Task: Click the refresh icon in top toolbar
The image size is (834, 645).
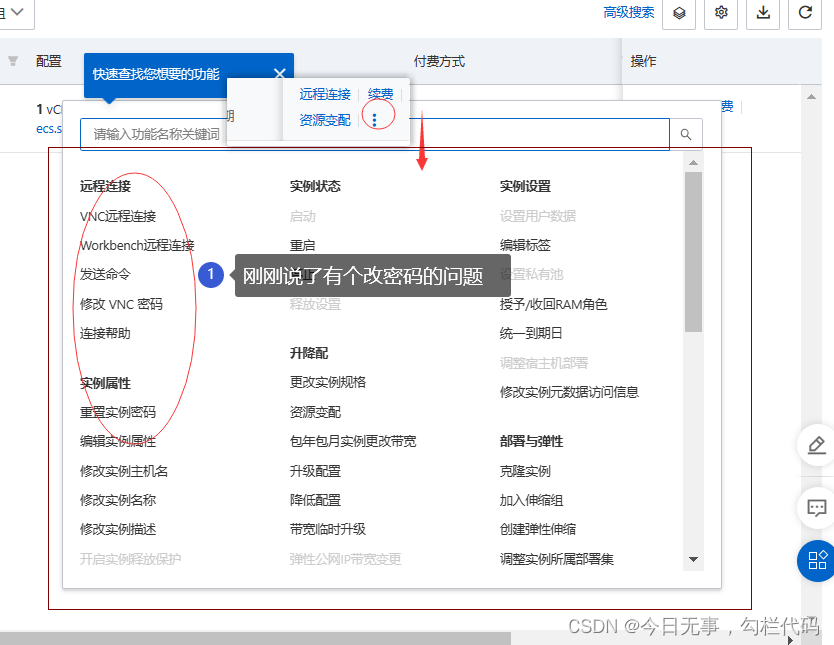Action: click(x=805, y=12)
